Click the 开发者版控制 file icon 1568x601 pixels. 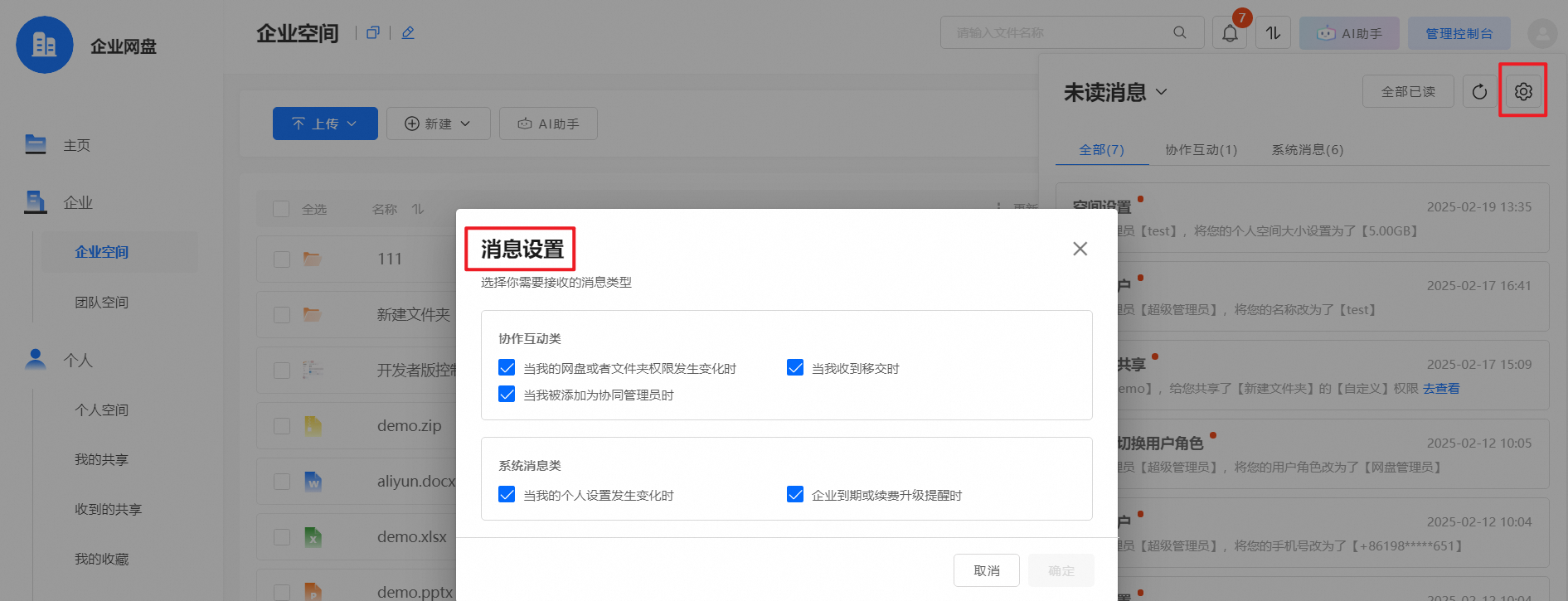click(313, 370)
